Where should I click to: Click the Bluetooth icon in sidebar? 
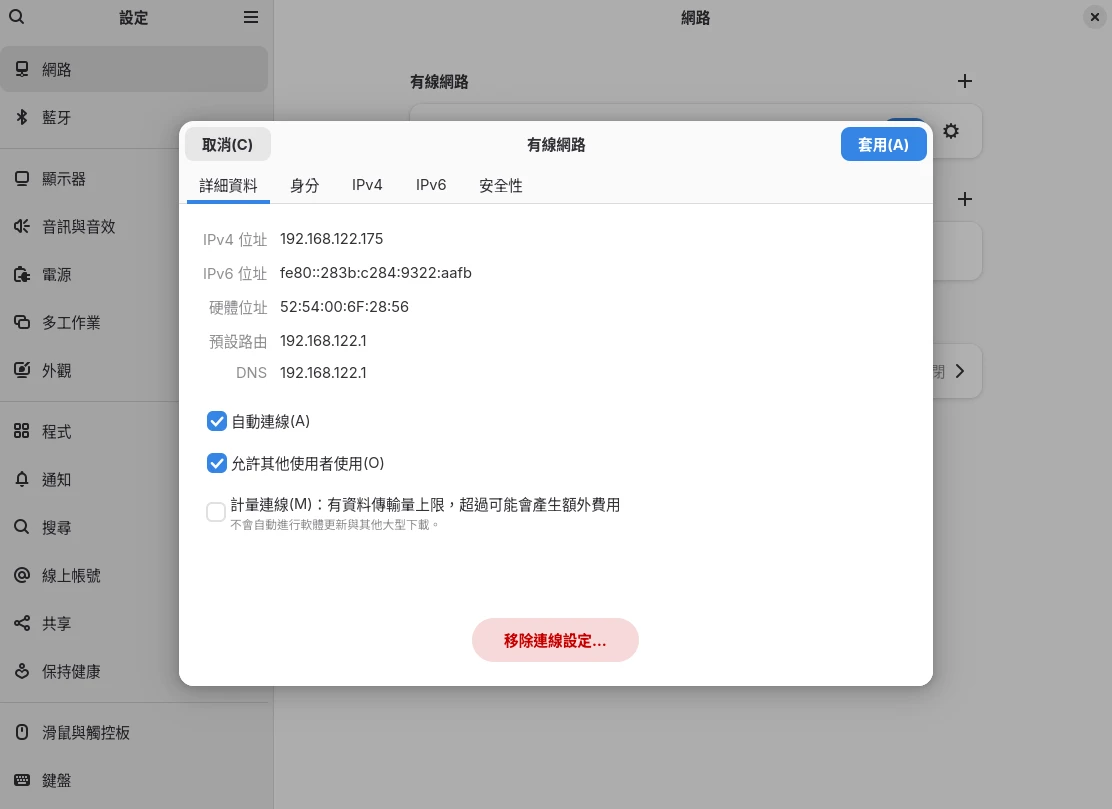(x=21, y=117)
